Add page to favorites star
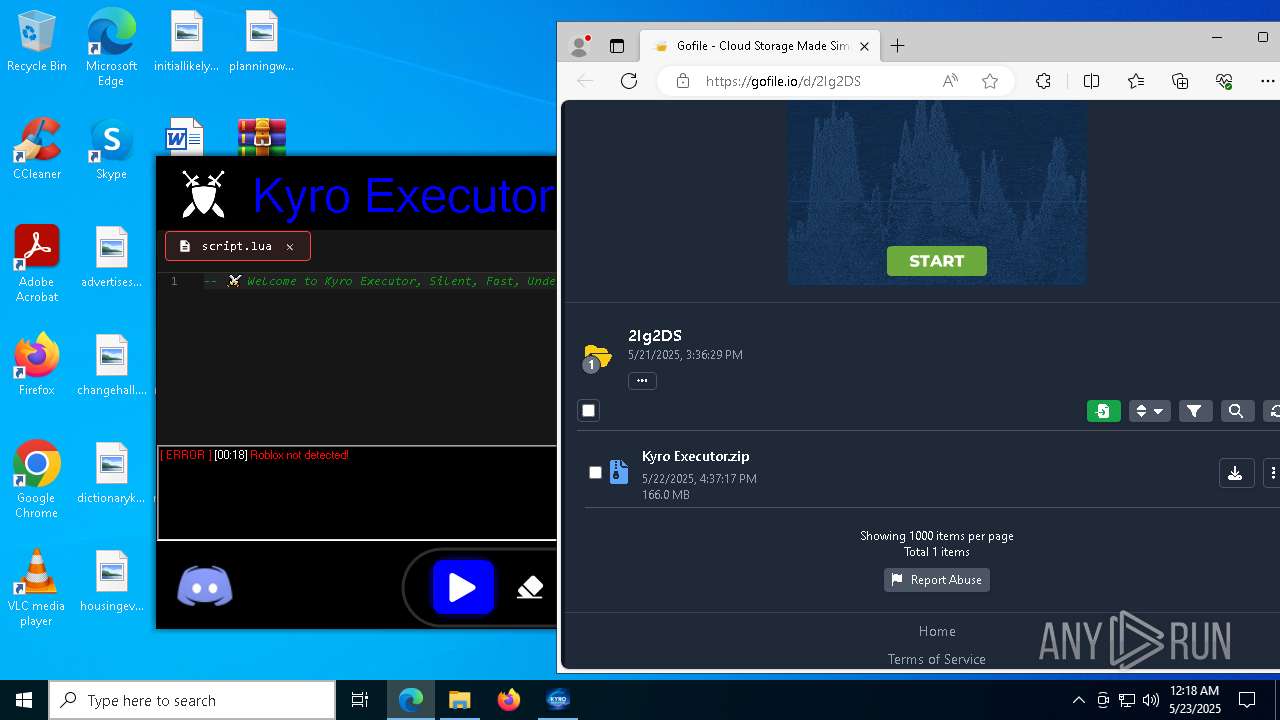 click(x=990, y=81)
